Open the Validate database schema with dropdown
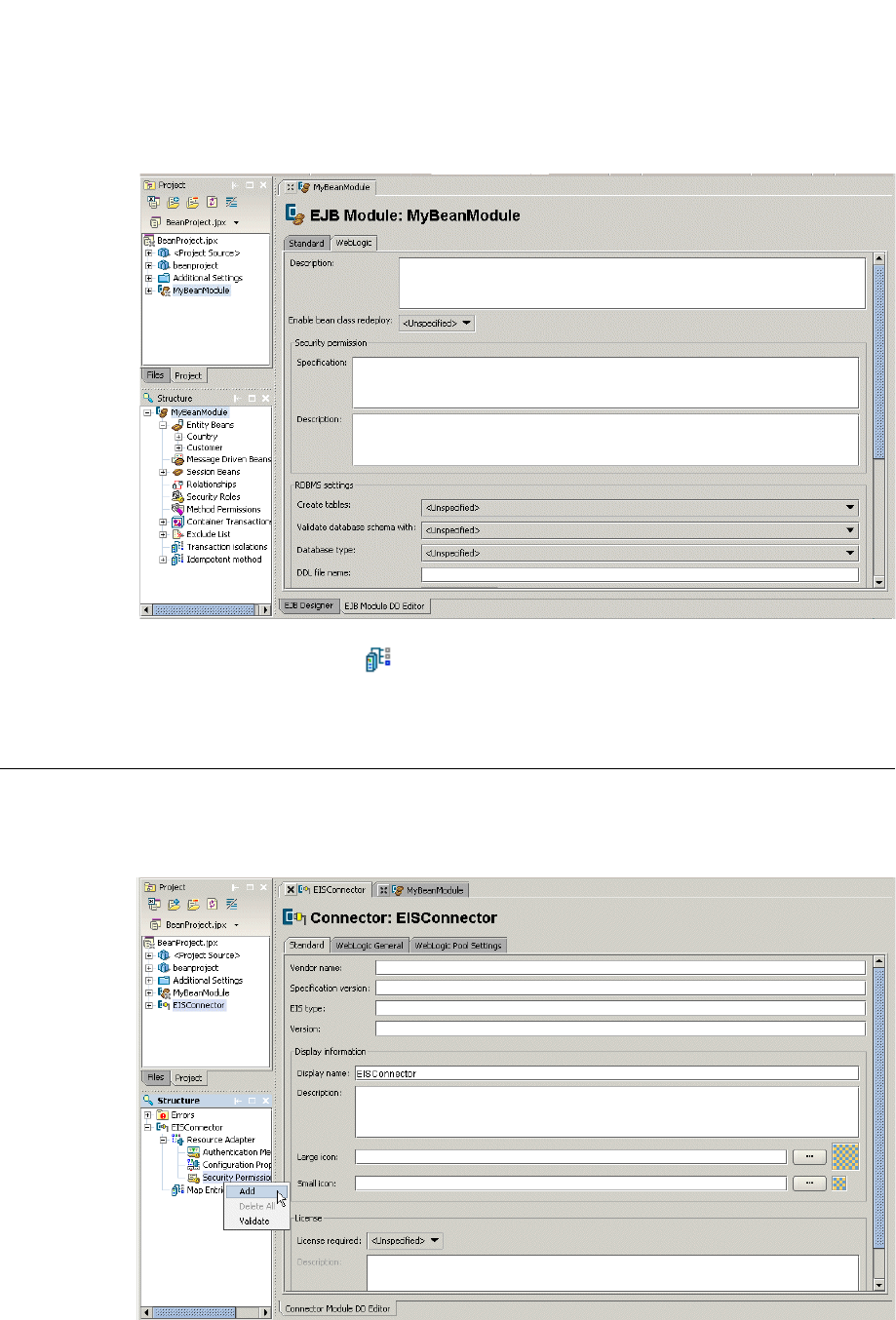The width and height of the screenshot is (896, 1320). pos(640,530)
